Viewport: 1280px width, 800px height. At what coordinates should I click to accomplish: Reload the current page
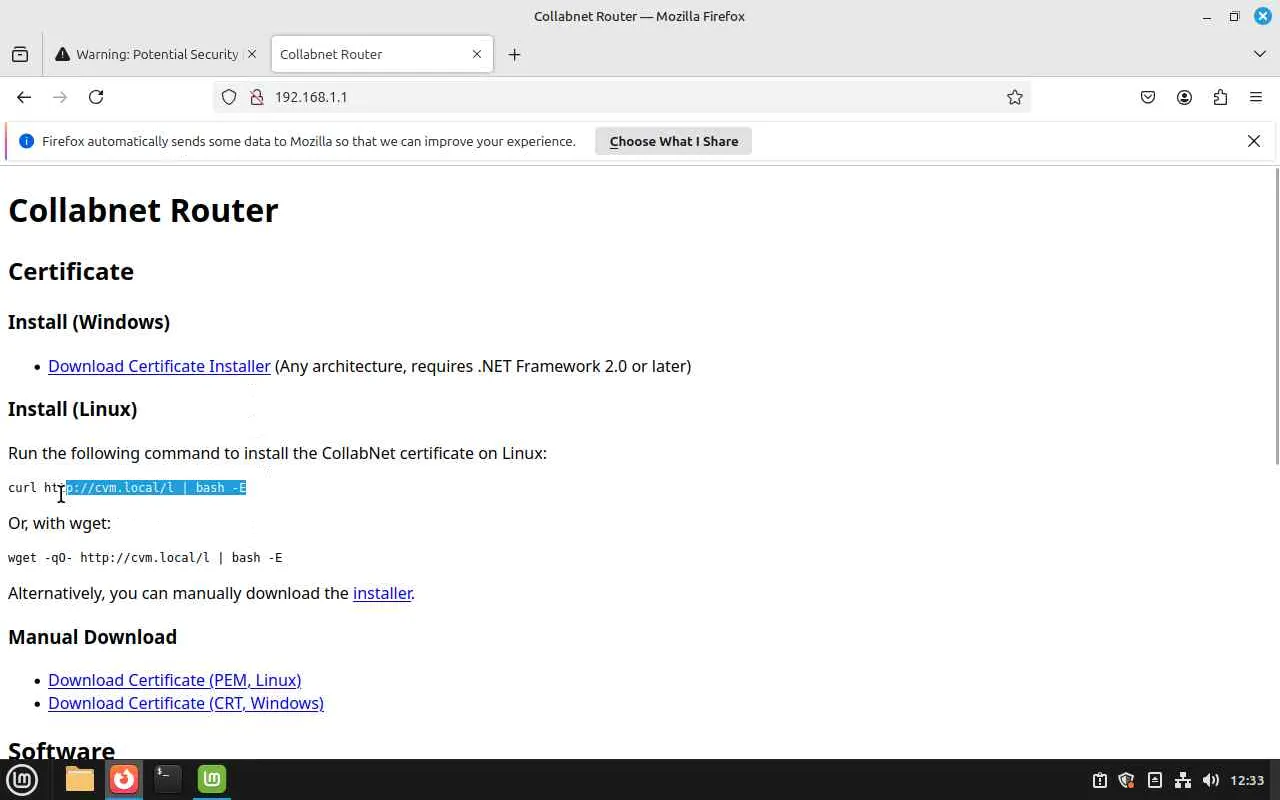[96, 97]
